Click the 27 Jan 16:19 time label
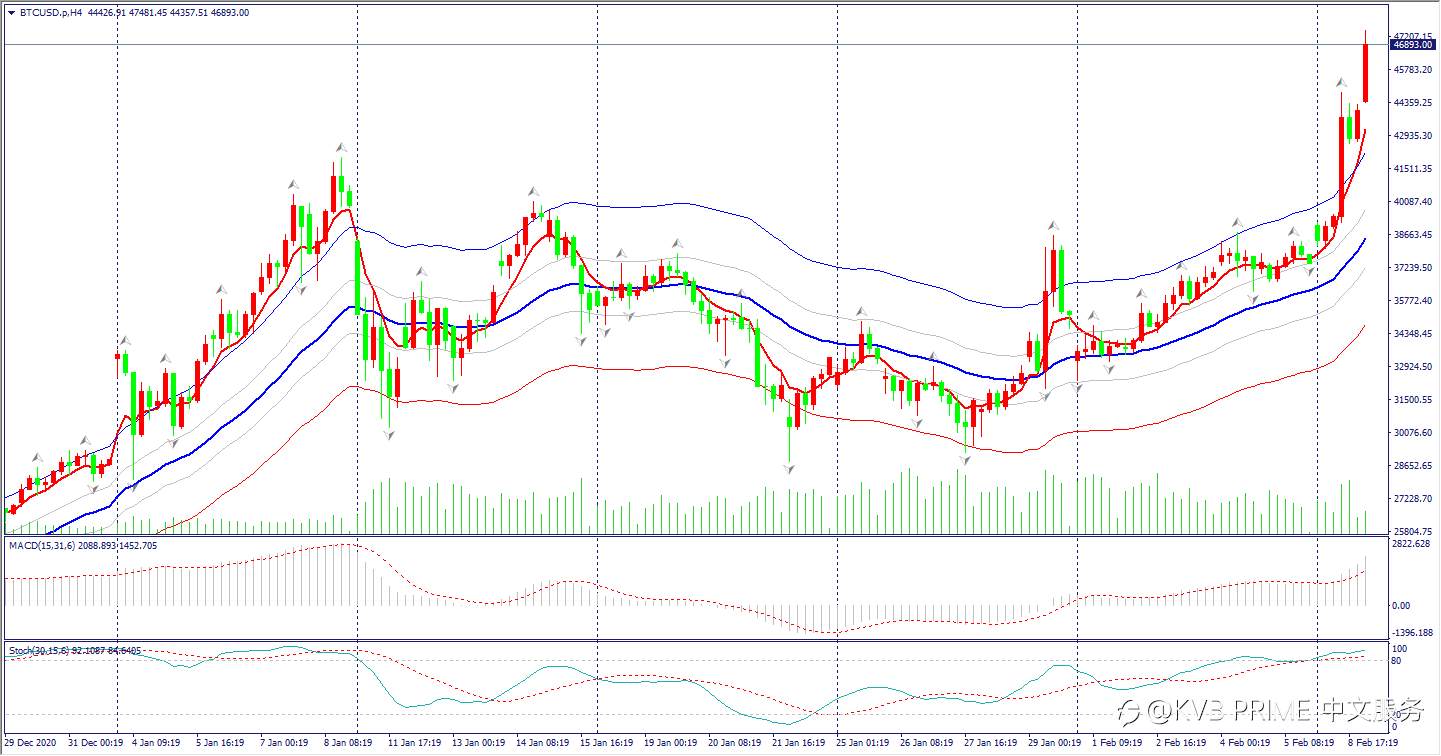Viewport: 1441px width, 756px height. pyautogui.click(x=990, y=743)
